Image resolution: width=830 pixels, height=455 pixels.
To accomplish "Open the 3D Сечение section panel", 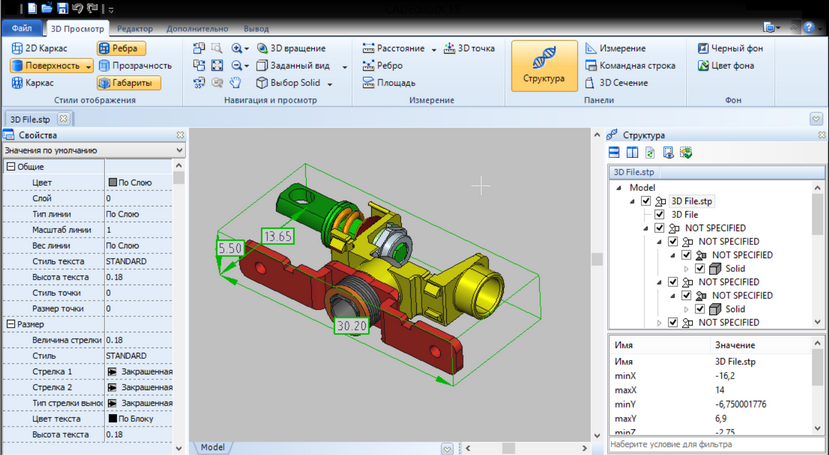I will click(624, 83).
